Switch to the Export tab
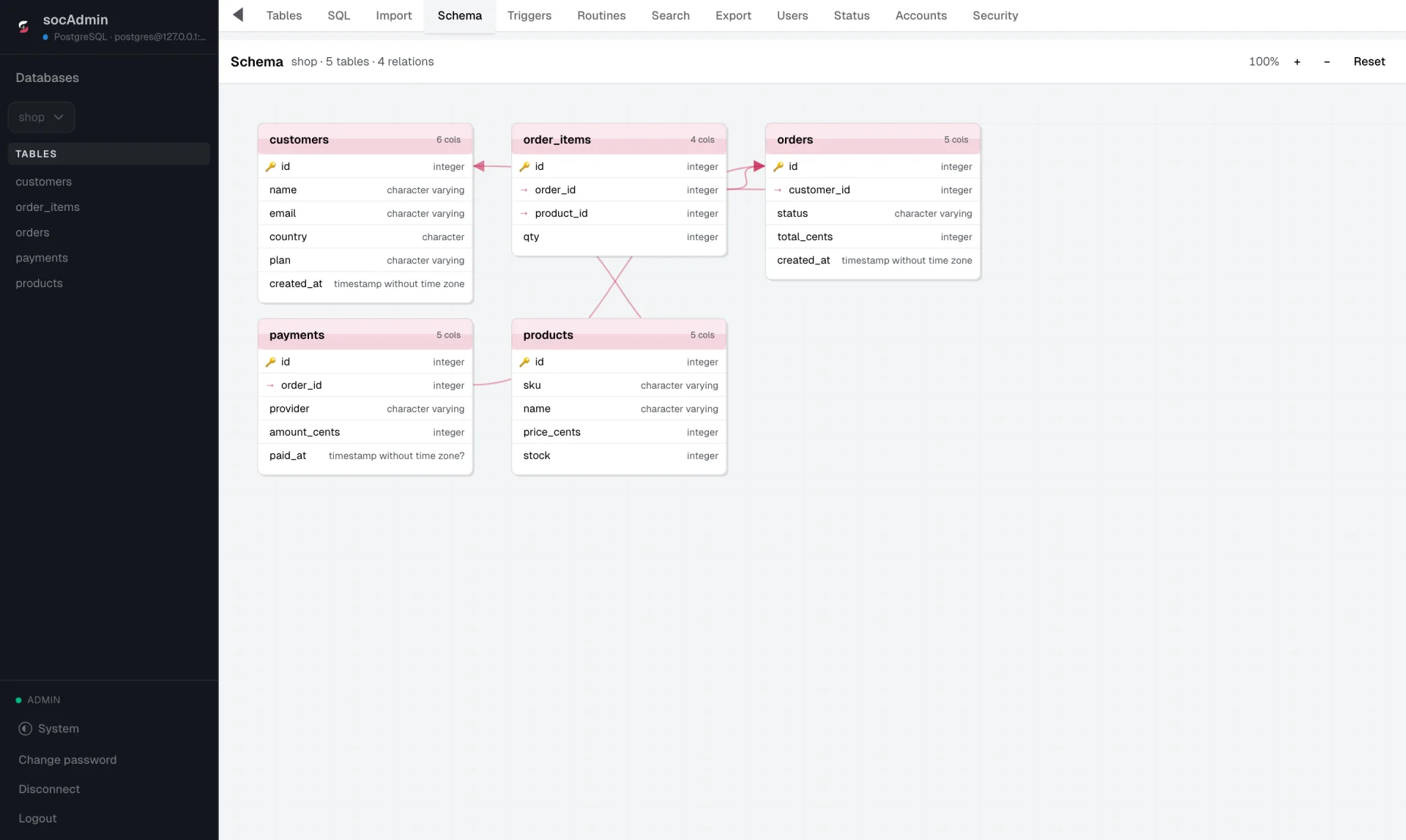The image size is (1406, 840). 733,15
